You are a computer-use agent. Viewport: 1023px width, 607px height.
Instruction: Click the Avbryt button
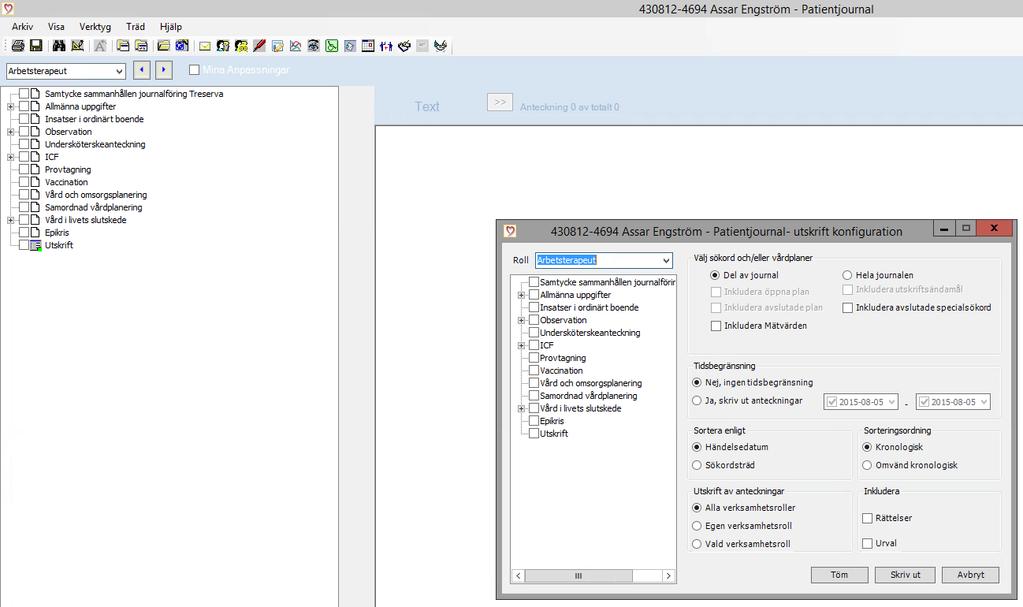click(971, 575)
